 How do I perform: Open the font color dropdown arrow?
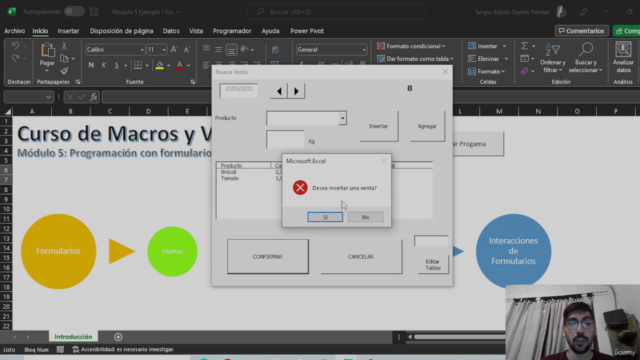189,65
